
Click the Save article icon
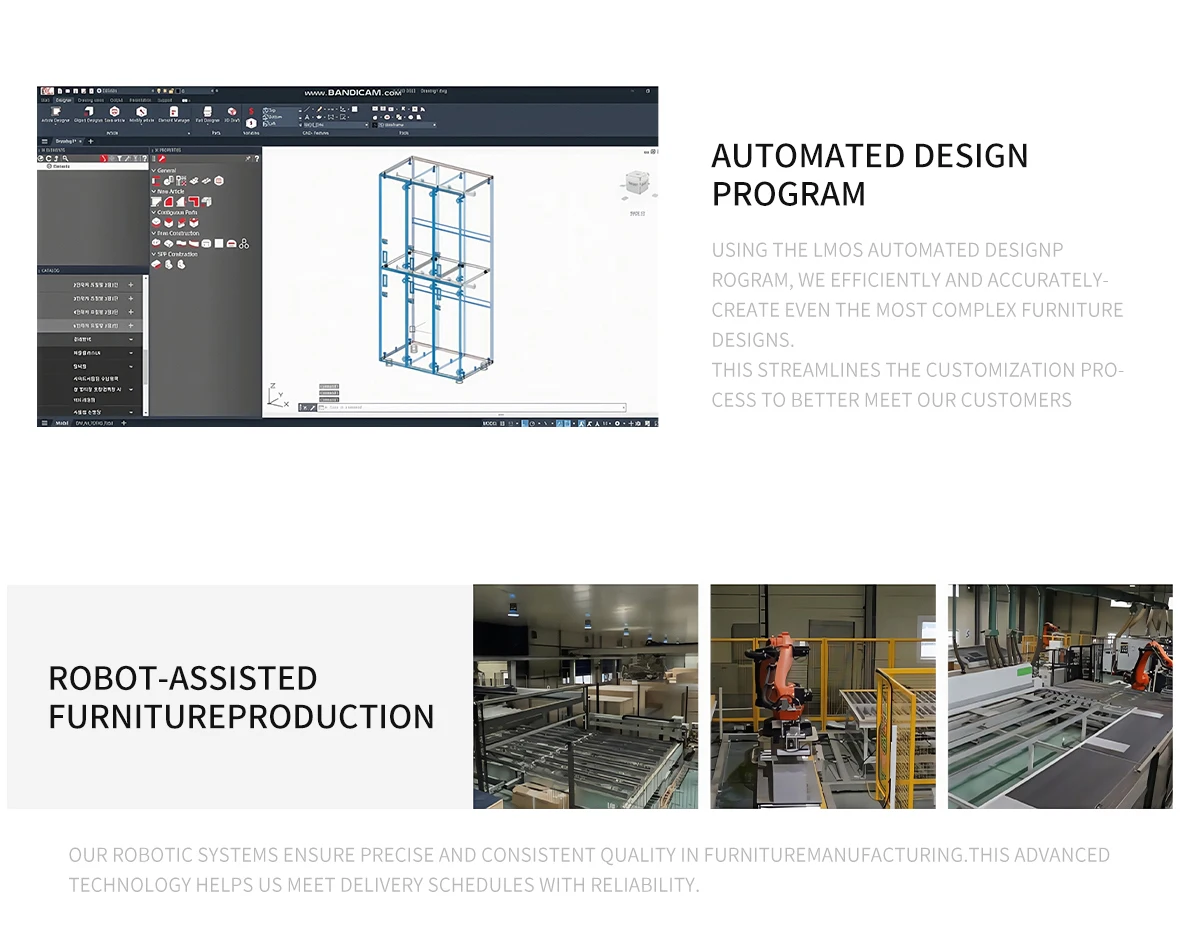(x=114, y=112)
